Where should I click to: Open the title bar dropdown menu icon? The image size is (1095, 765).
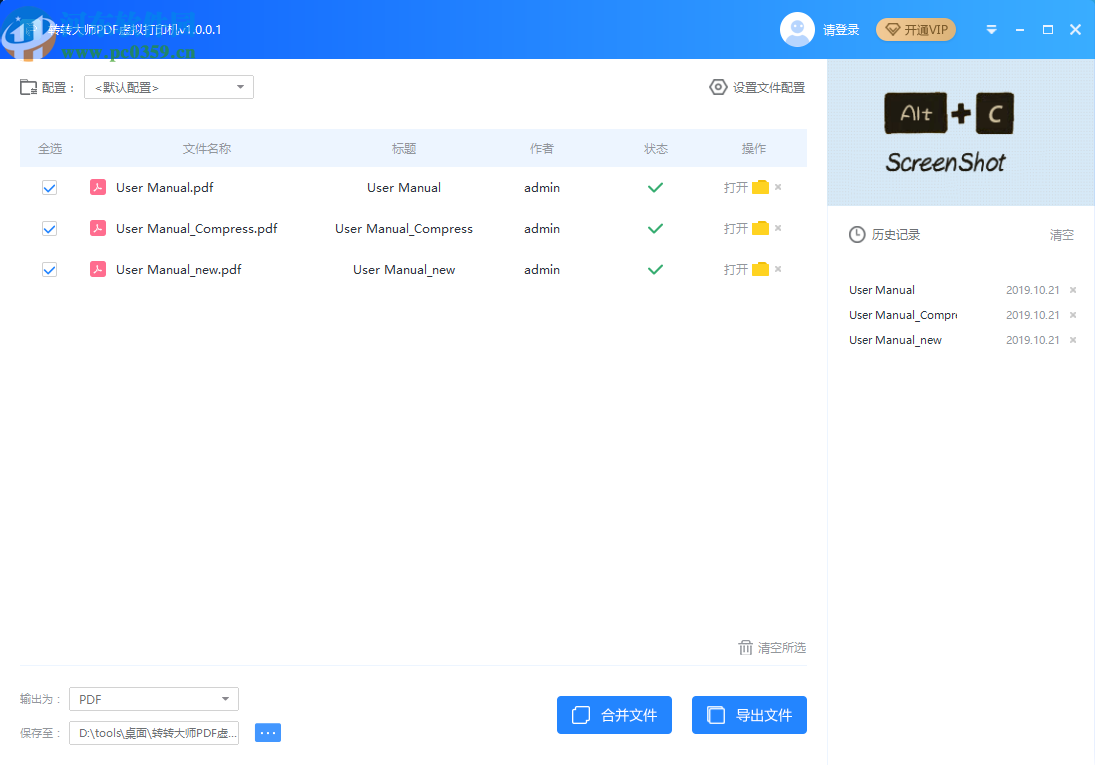click(x=991, y=29)
